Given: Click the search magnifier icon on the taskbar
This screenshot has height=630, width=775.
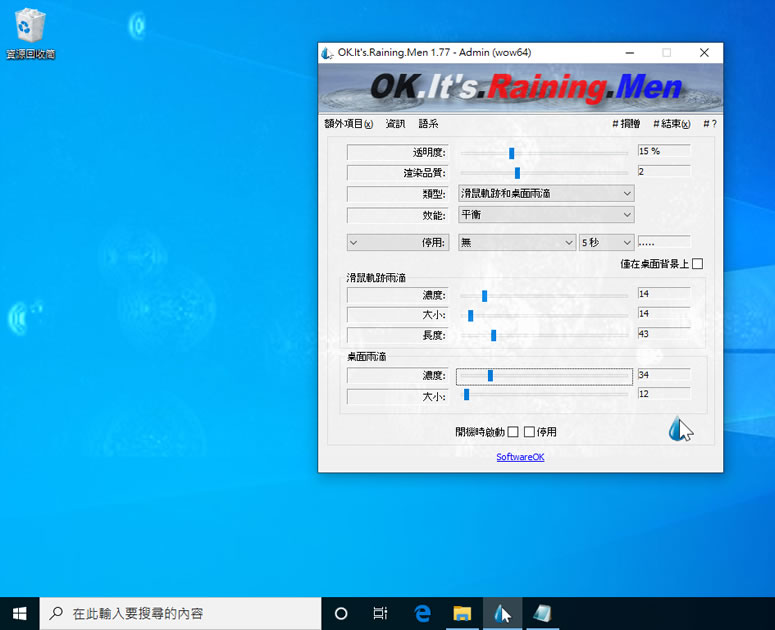Looking at the screenshot, I should pos(56,613).
